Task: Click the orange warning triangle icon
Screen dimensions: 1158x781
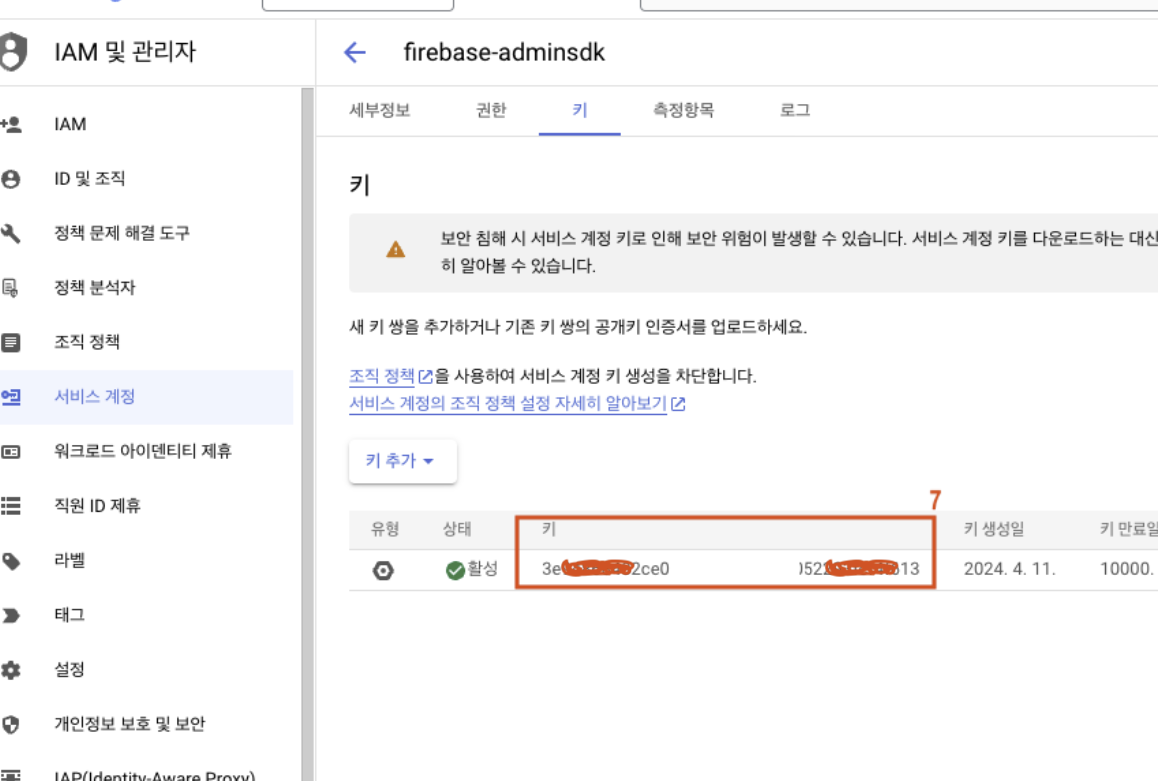Action: (396, 250)
